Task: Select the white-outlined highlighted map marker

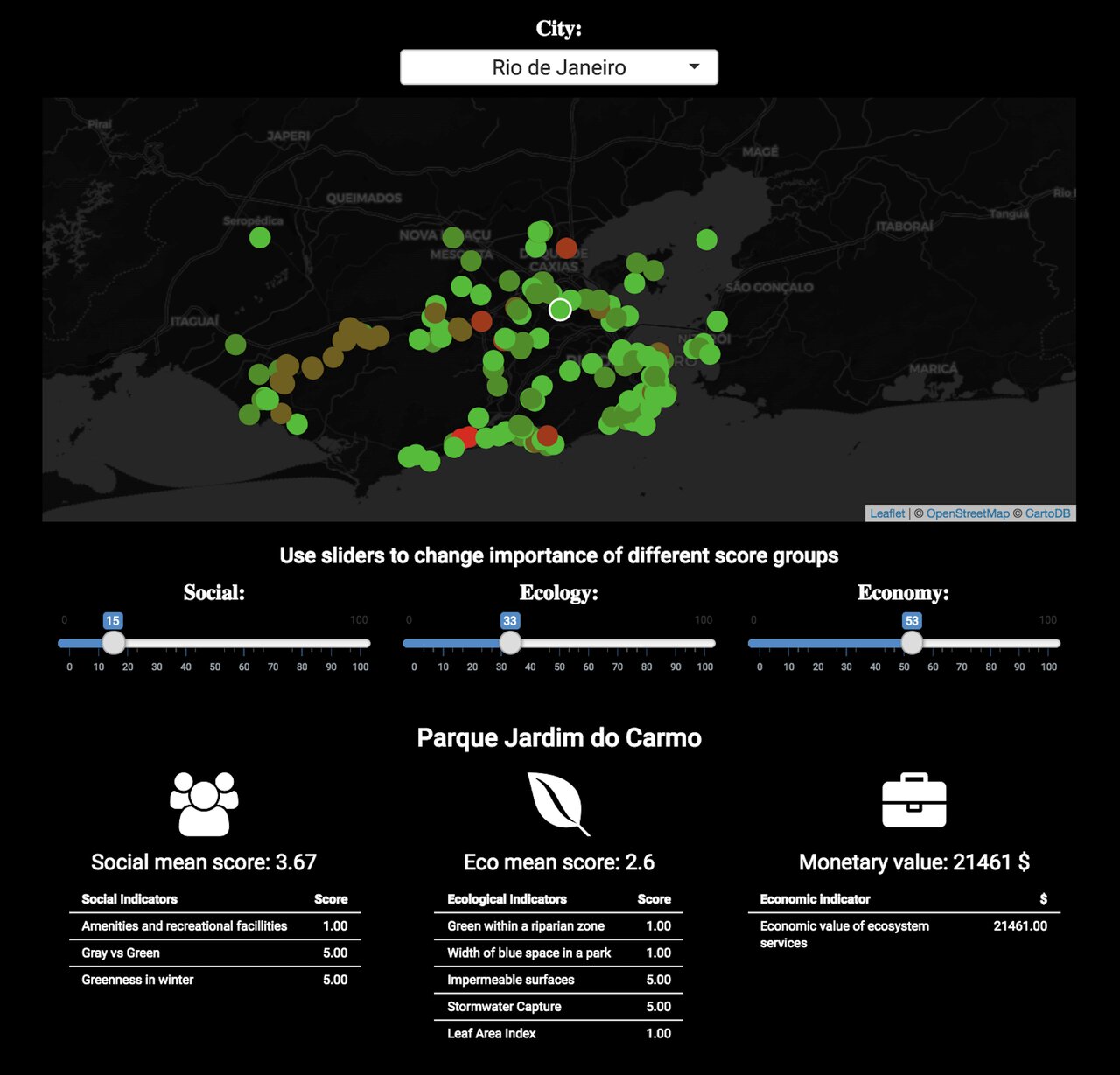Action: 560,310
